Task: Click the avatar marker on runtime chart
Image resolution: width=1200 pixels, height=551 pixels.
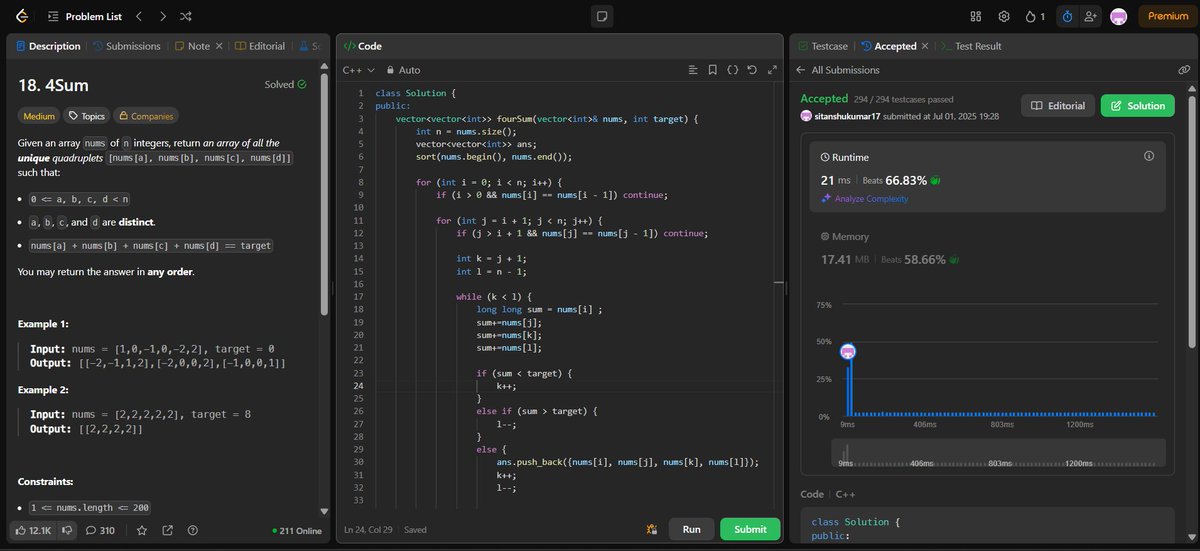Action: pos(848,351)
